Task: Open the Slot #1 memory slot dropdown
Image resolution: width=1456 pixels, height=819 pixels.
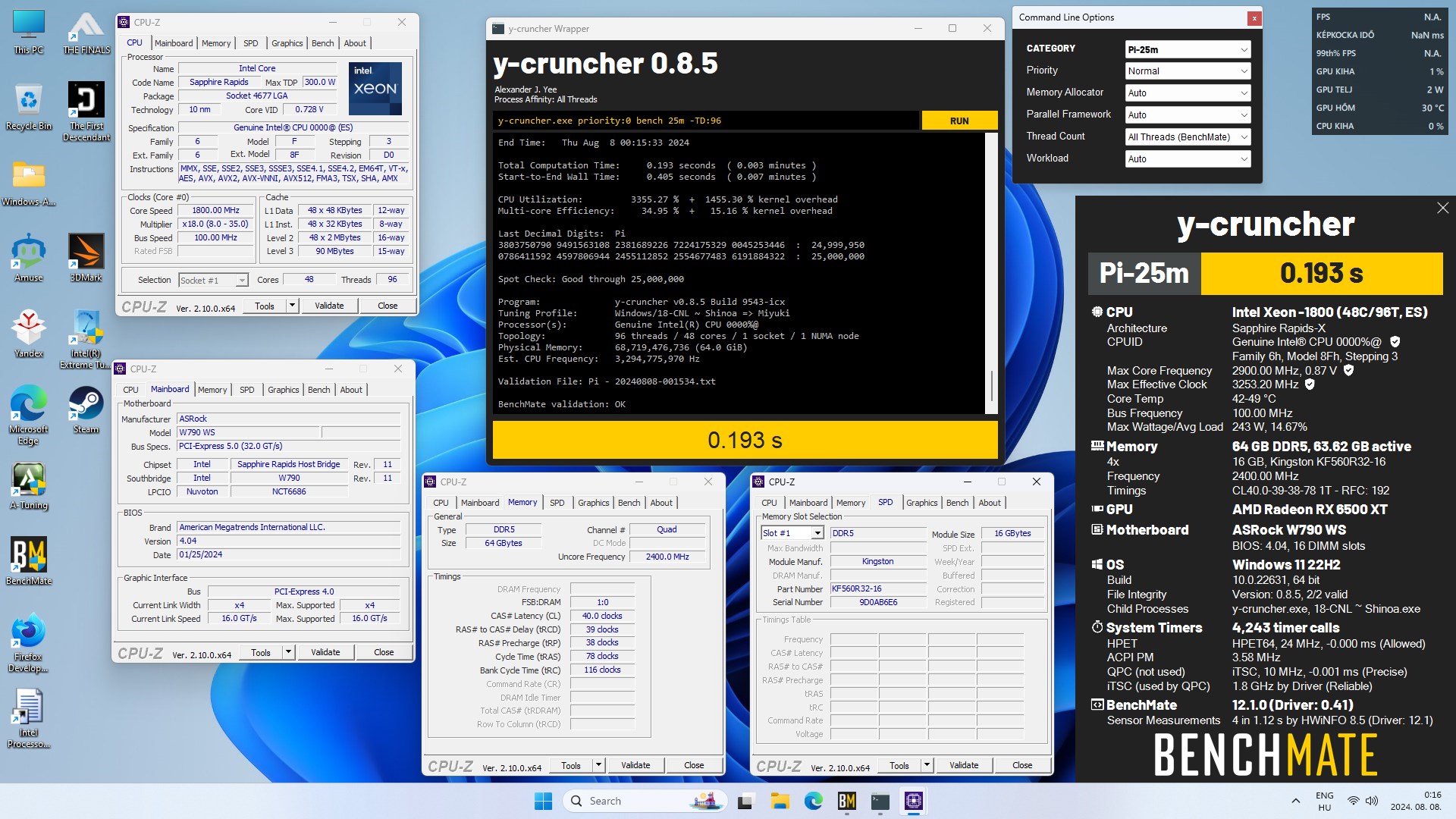Action: click(x=792, y=533)
